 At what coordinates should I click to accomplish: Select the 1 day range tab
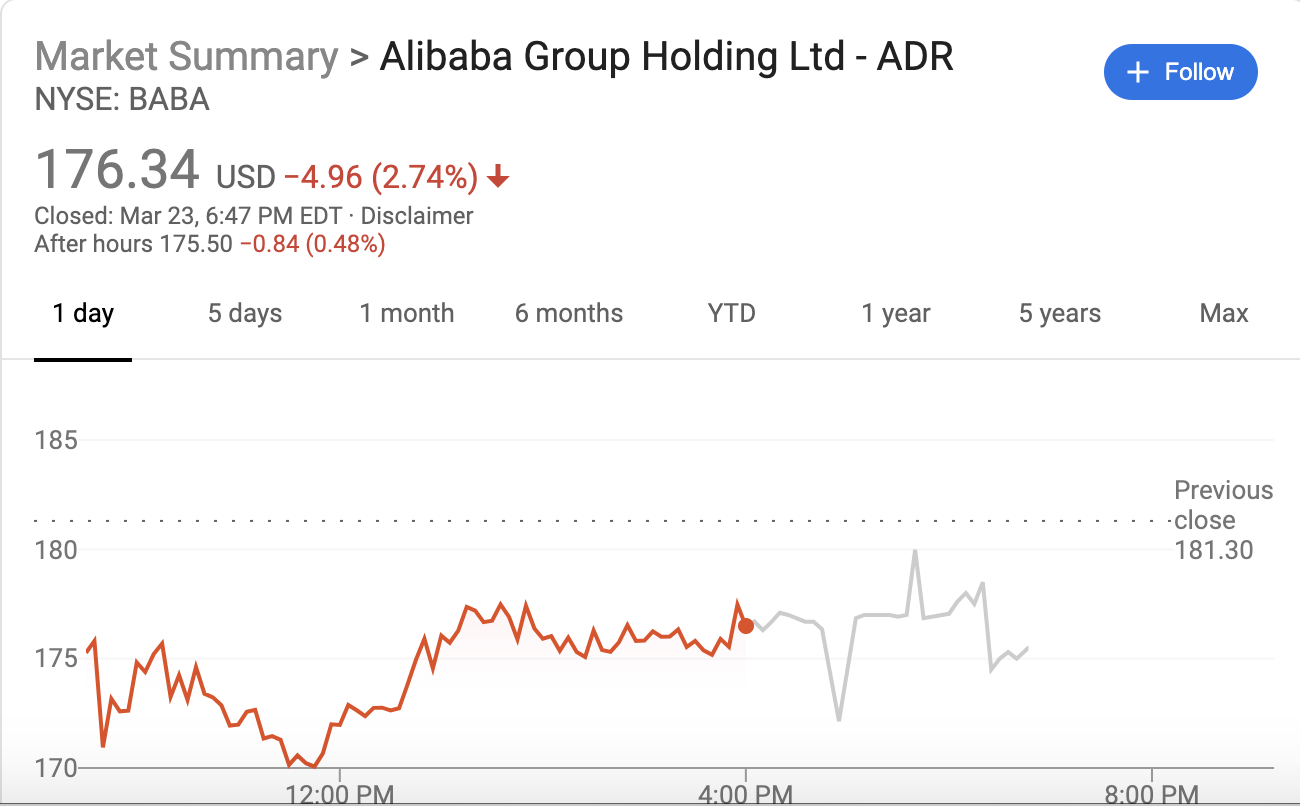(83, 313)
